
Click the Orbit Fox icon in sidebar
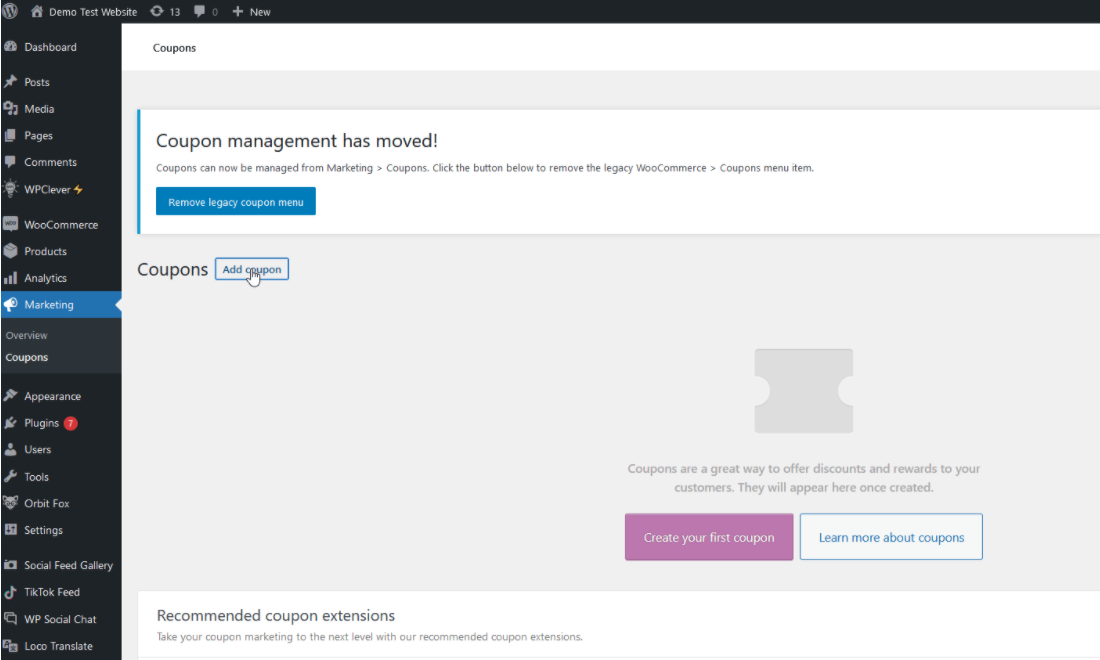(x=11, y=503)
